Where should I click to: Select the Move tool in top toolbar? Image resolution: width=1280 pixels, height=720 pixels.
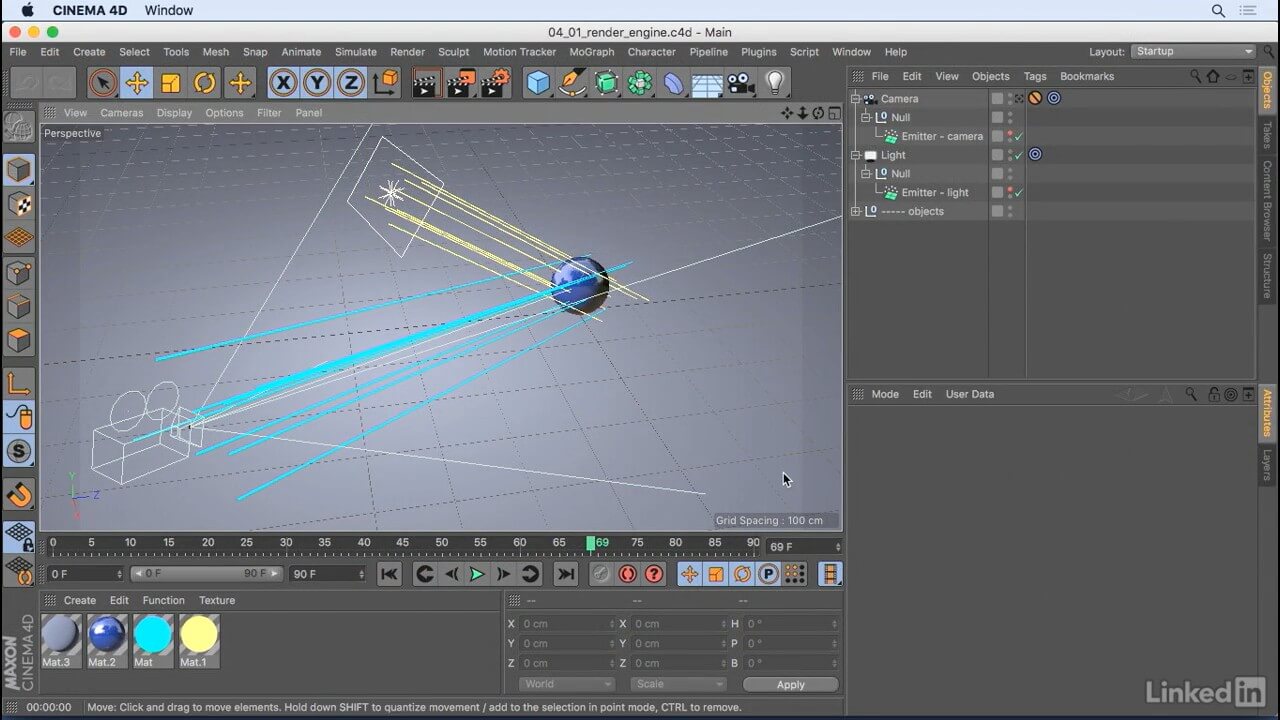click(137, 83)
